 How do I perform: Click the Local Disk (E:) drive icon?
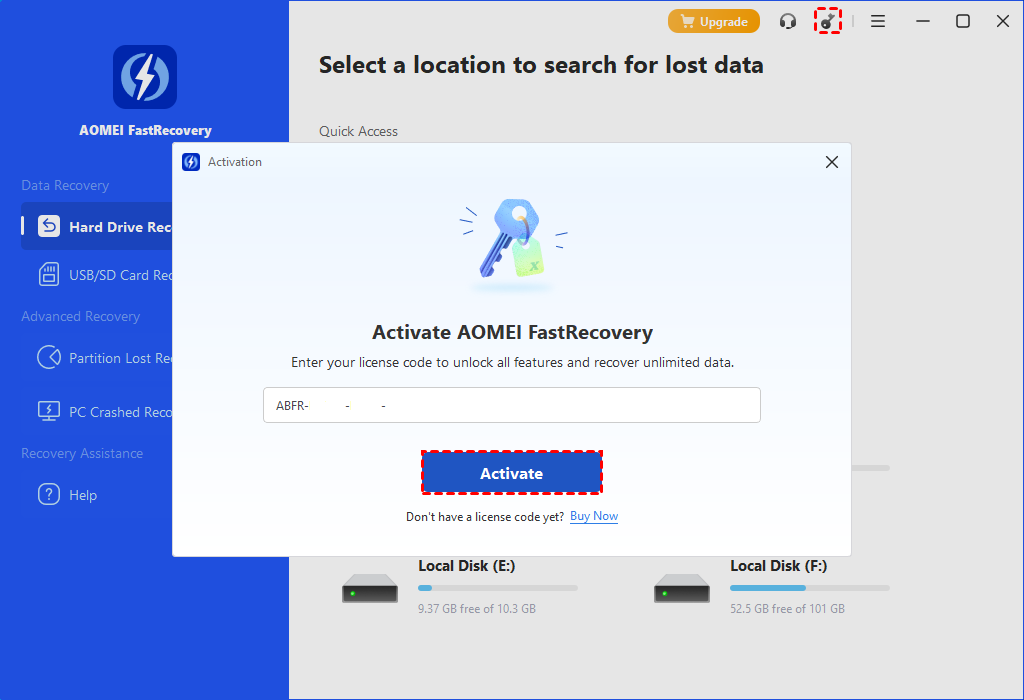coord(370,588)
